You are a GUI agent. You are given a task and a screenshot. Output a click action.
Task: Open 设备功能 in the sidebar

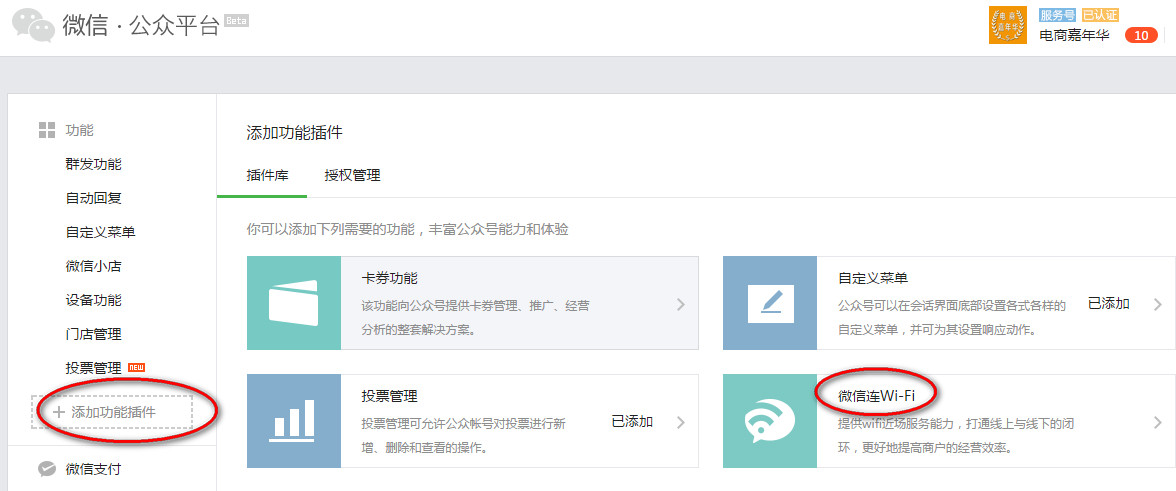tap(94, 301)
